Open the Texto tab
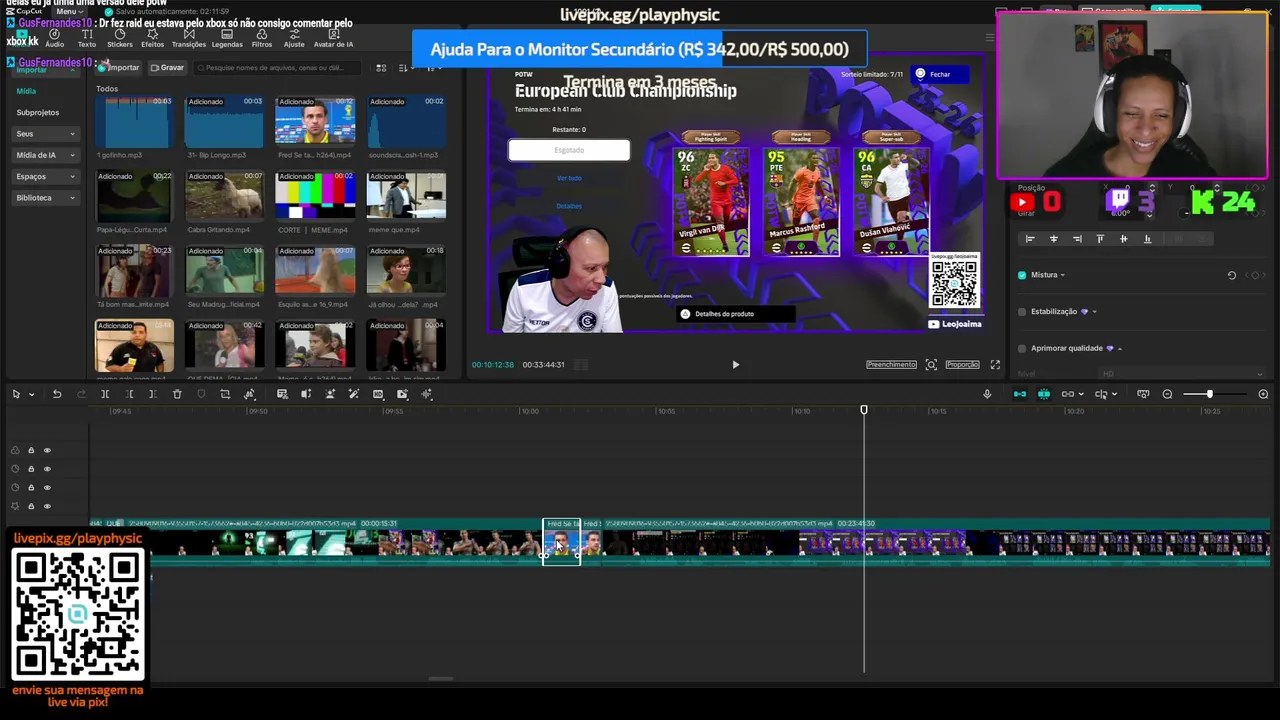 [87, 39]
